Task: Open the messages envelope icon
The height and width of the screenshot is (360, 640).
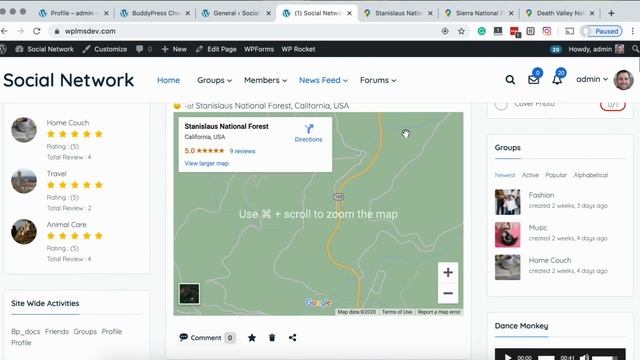Action: [x=533, y=80]
